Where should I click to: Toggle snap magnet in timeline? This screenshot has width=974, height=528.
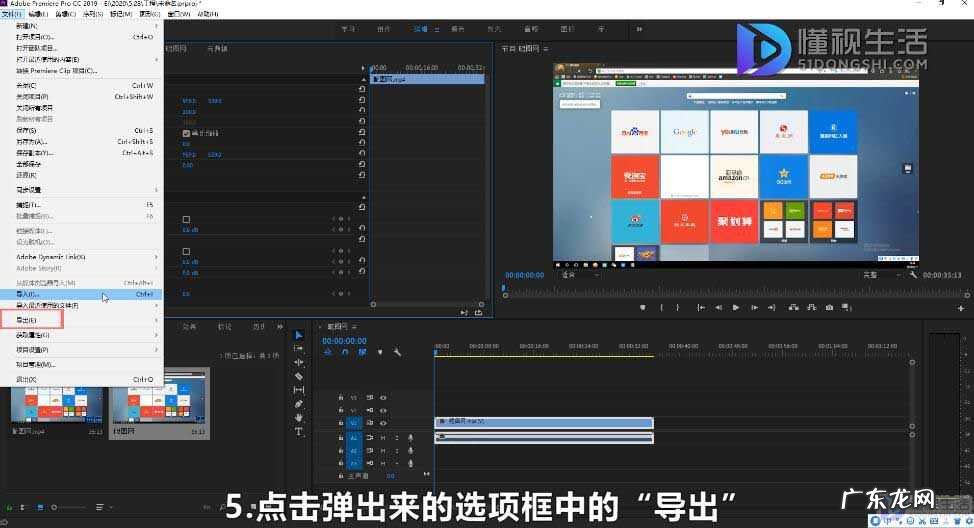point(345,353)
